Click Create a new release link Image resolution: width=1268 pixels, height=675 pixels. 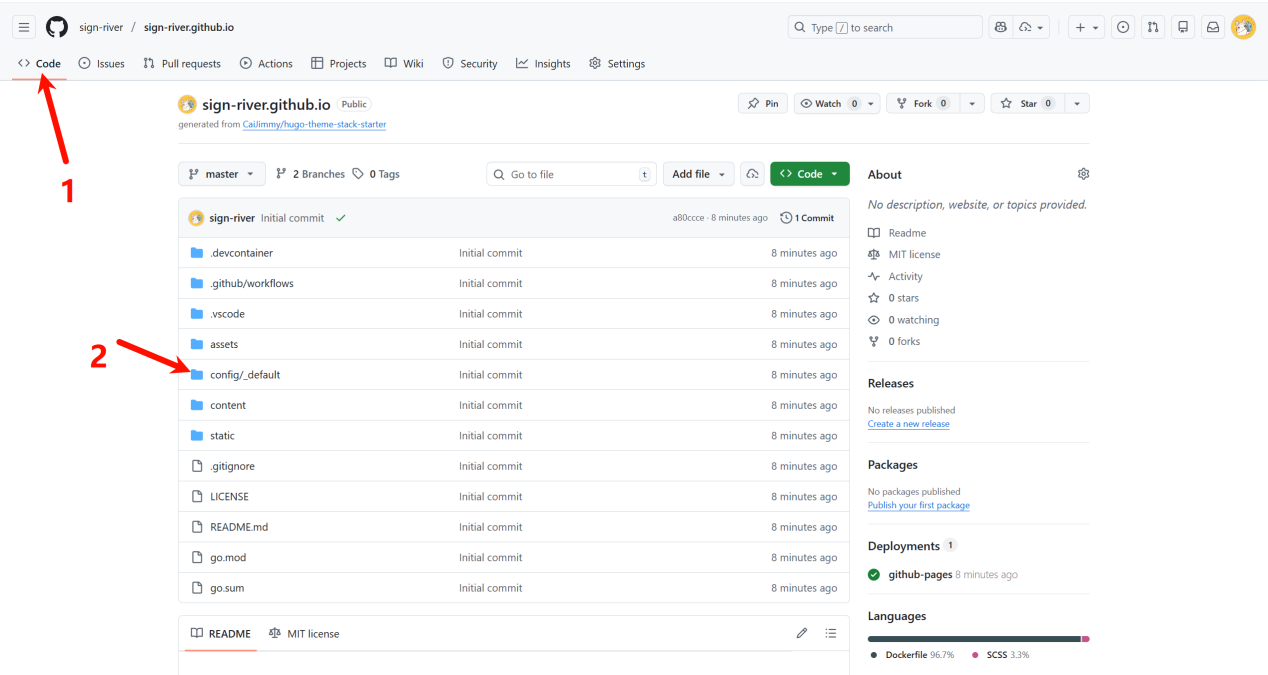point(909,424)
